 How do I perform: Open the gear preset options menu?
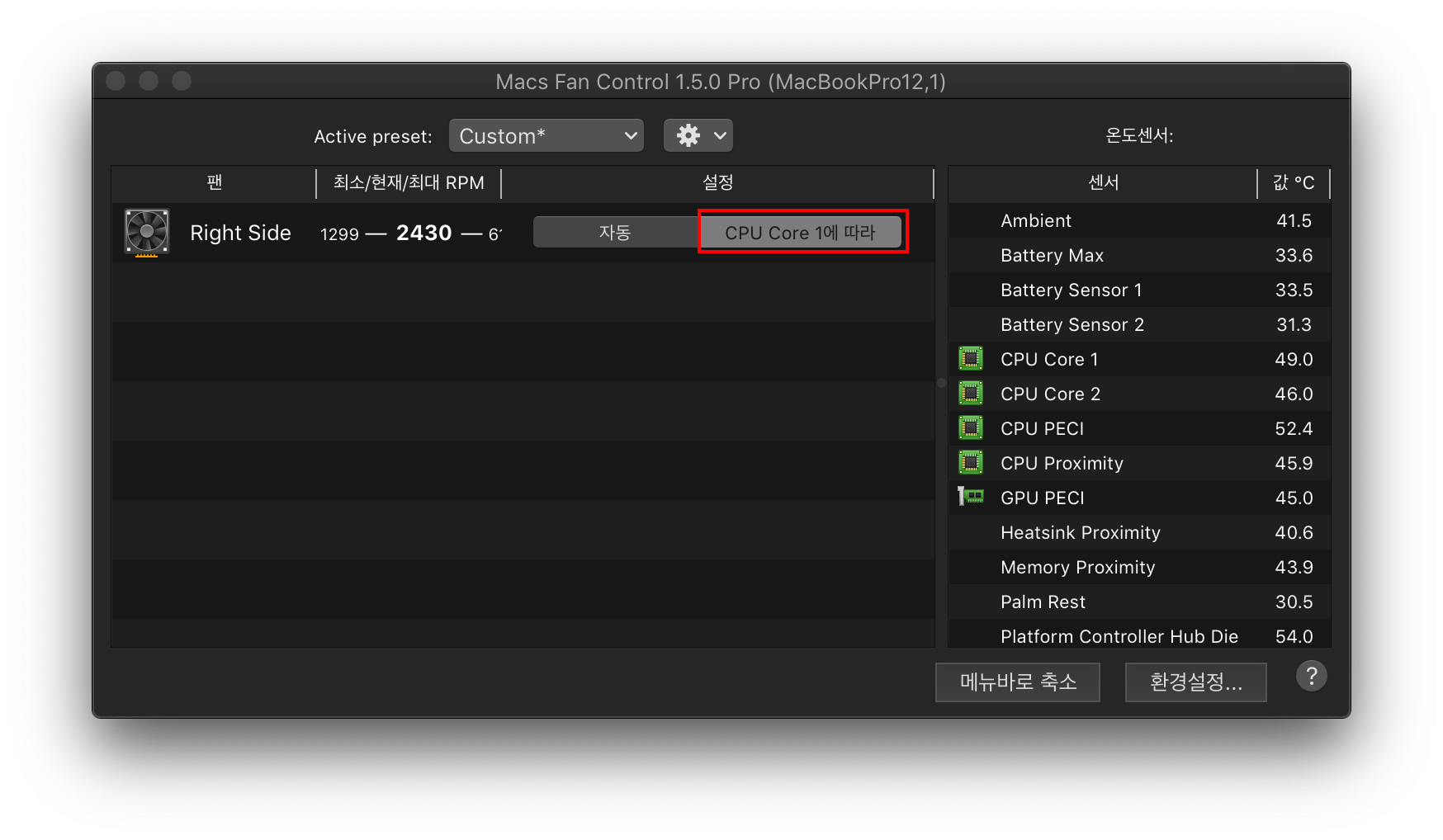point(698,135)
